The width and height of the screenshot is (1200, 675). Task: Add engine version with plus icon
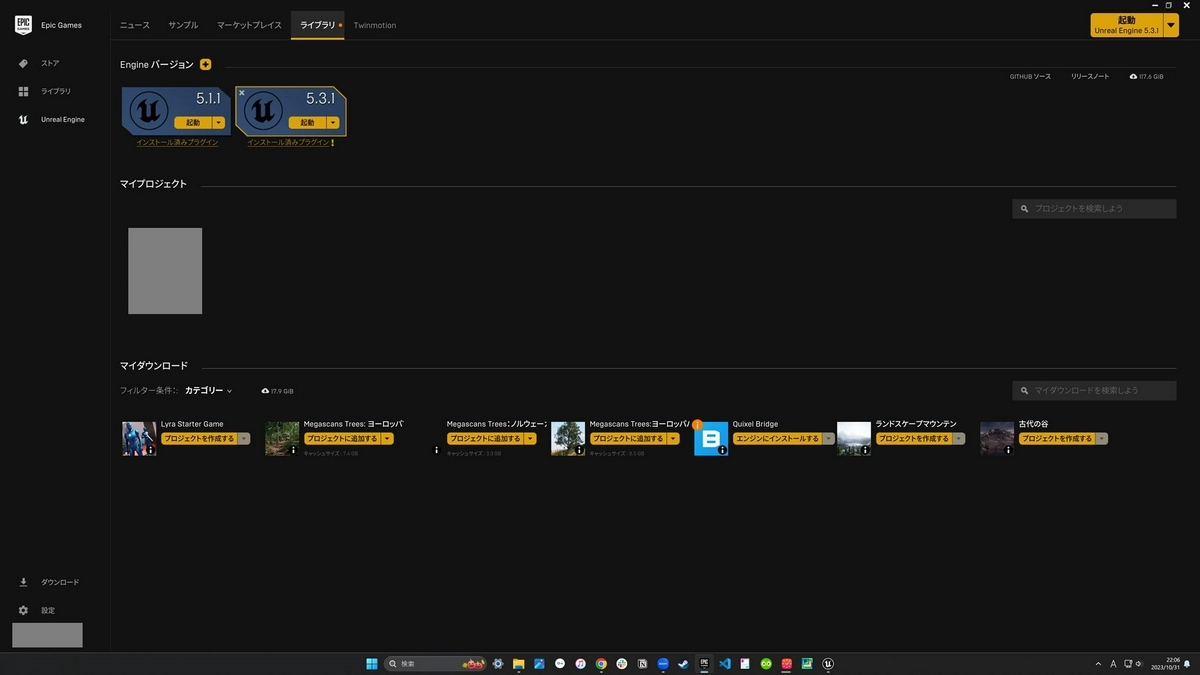click(205, 64)
